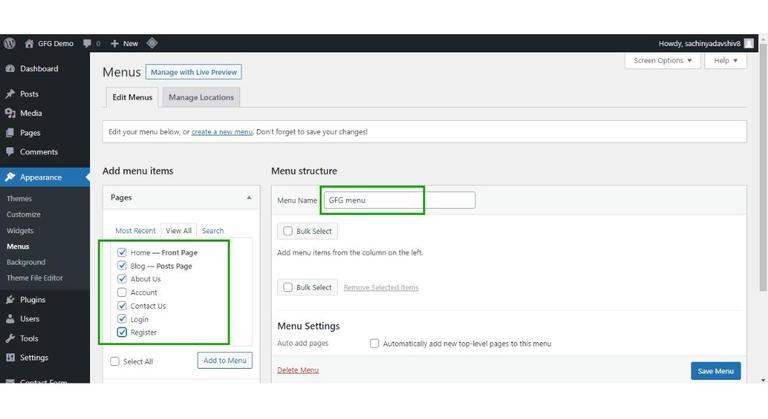Screen dimensions: 768x419
Task: Click the Dashboard gauge icon
Action: coord(10,69)
